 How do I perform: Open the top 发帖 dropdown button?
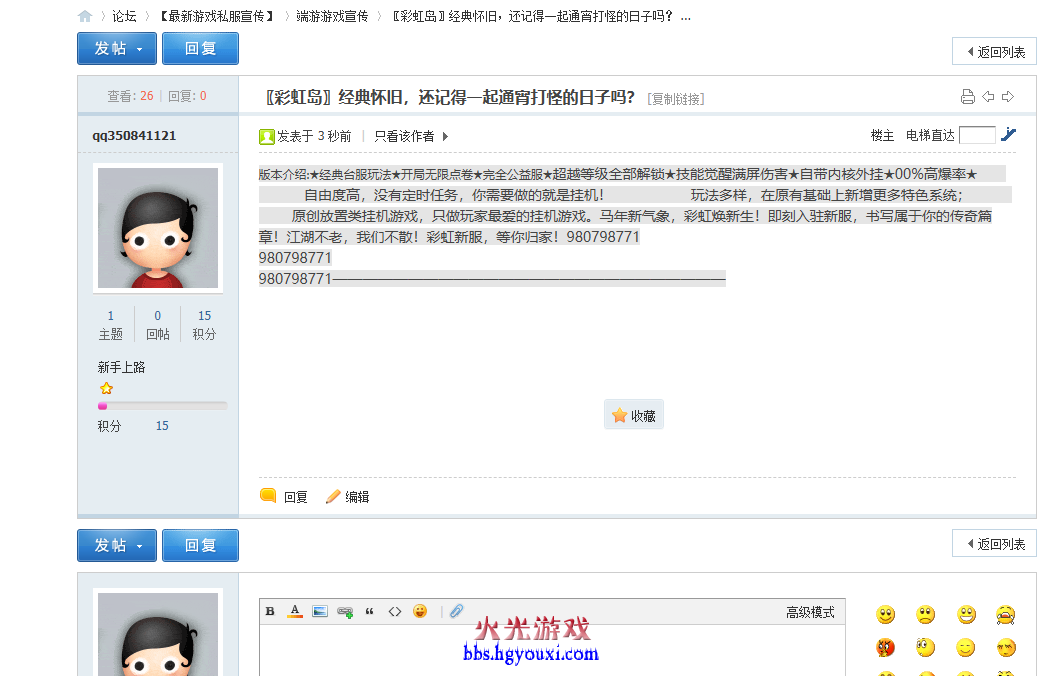point(117,49)
